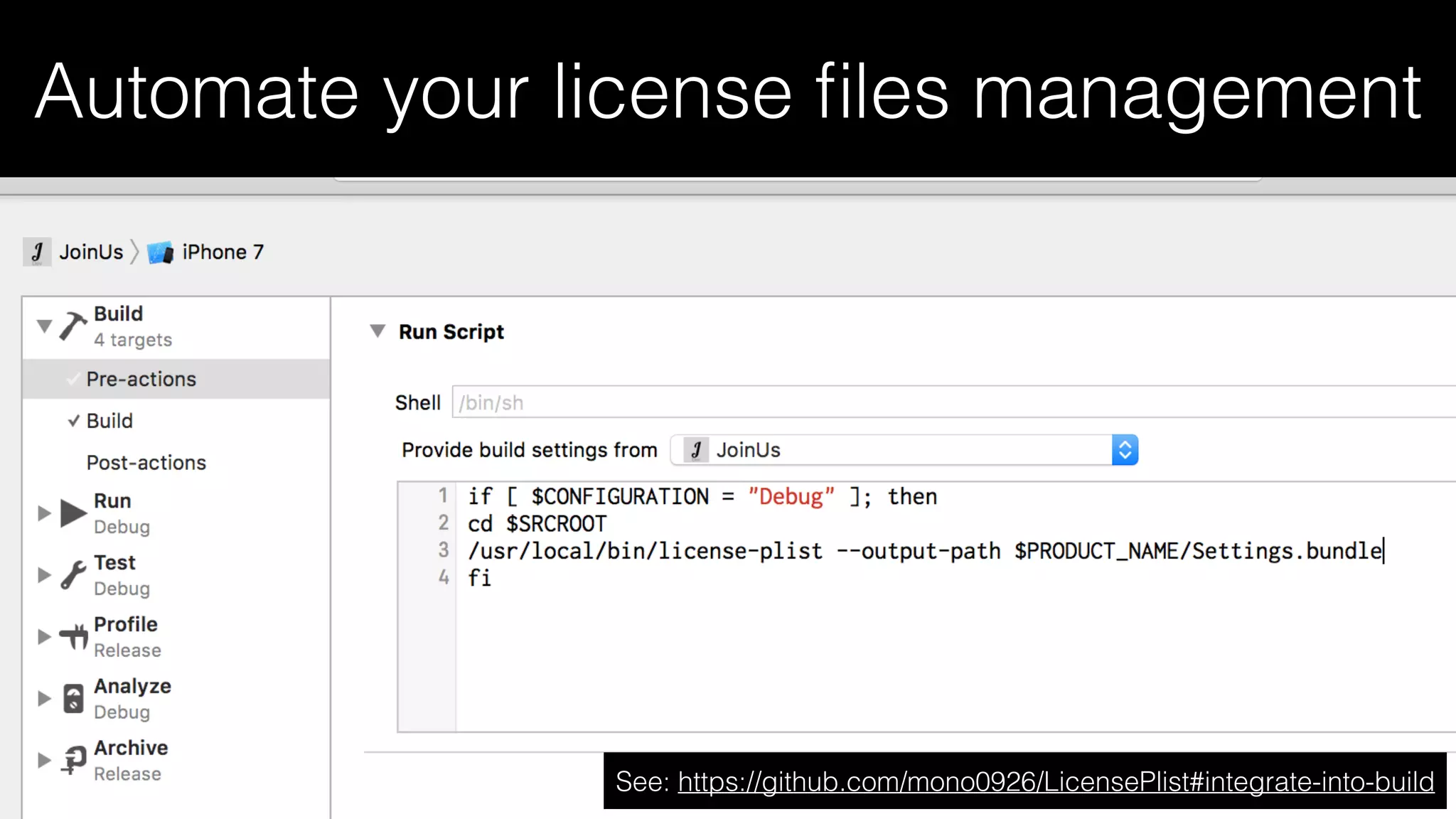This screenshot has height=819, width=1456.
Task: Click the 'fi' script line
Action: (x=479, y=577)
